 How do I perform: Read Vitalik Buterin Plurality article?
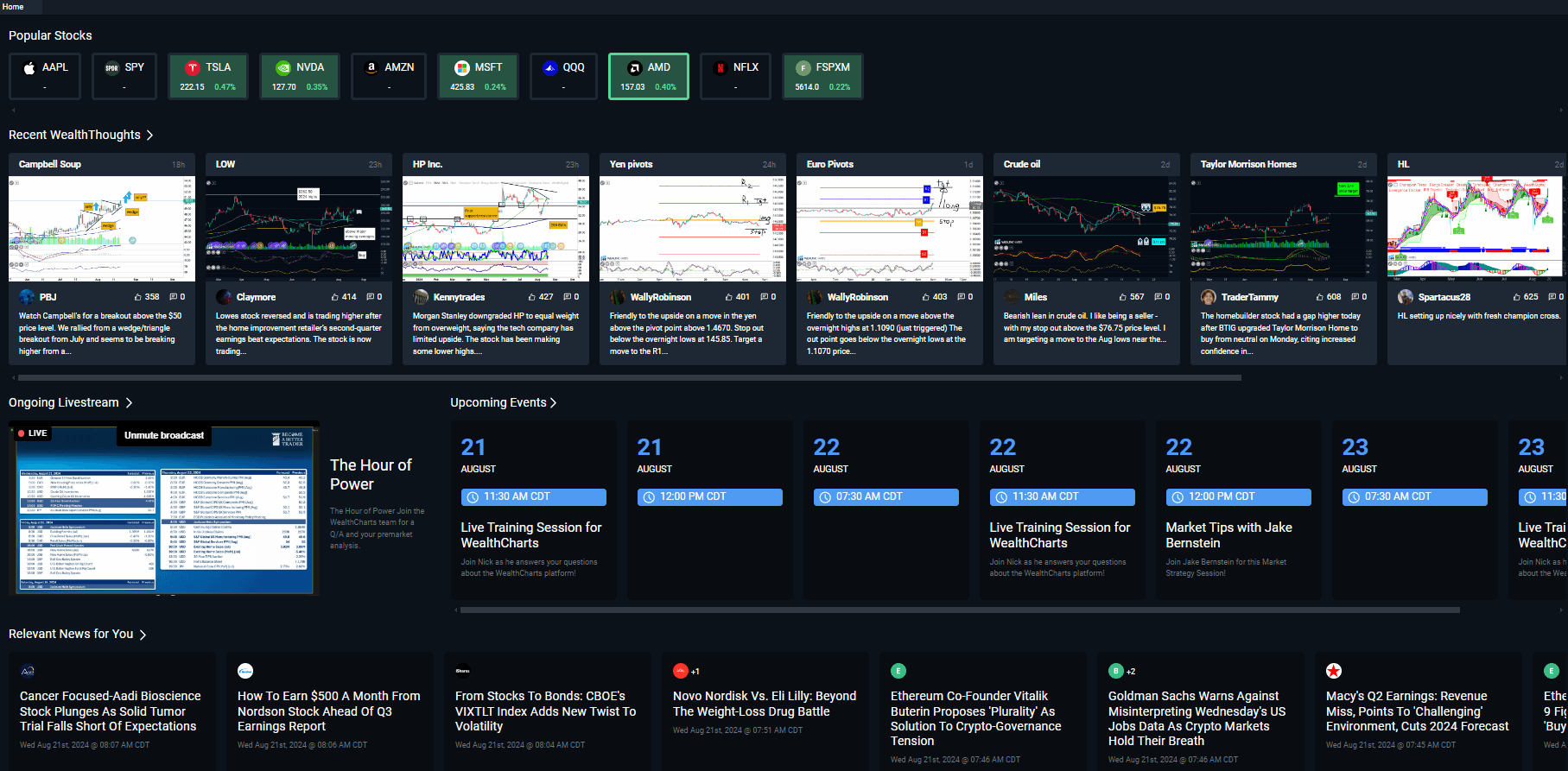(x=976, y=718)
